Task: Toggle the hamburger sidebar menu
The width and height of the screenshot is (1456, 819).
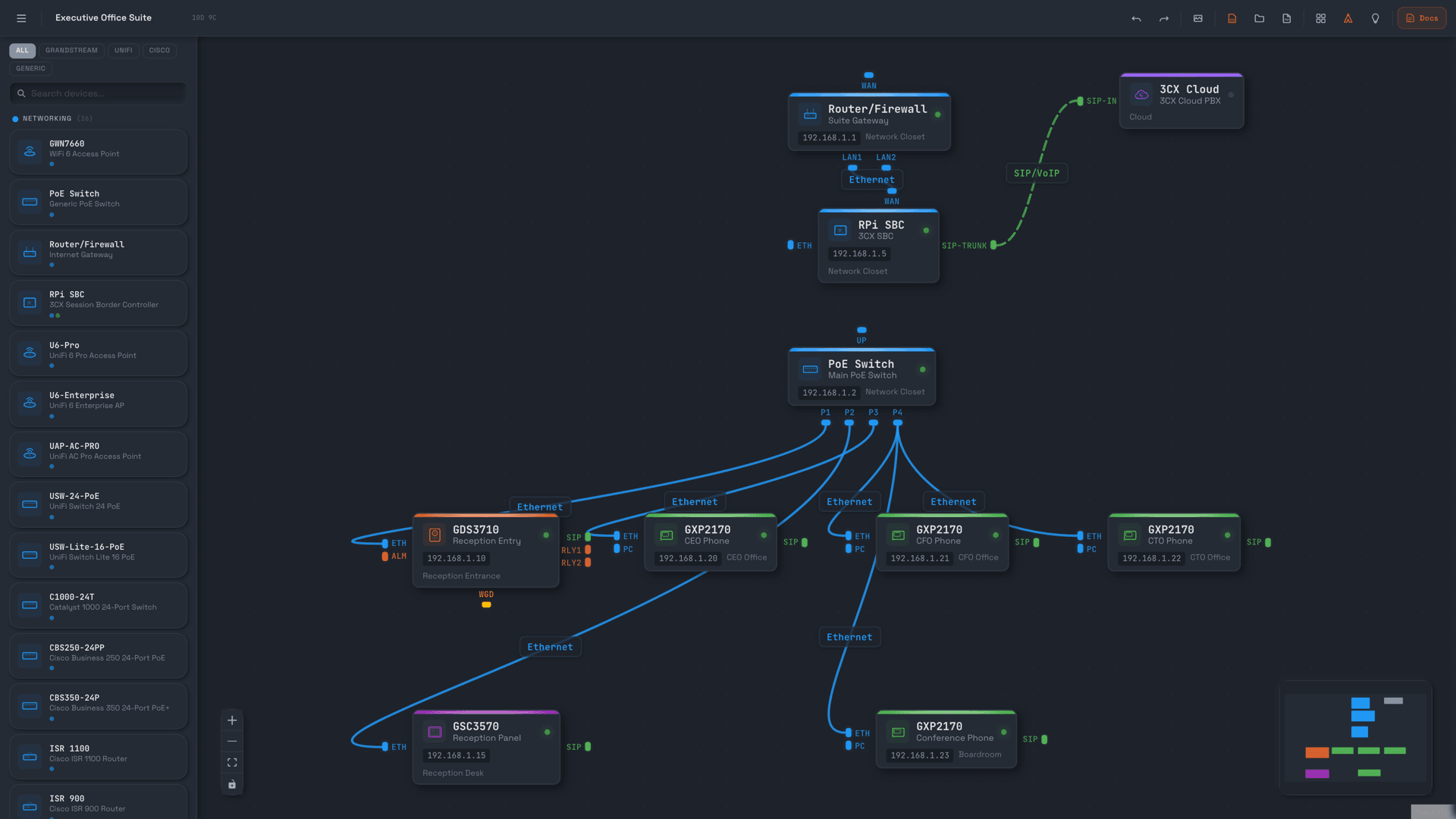Action: pos(21,18)
